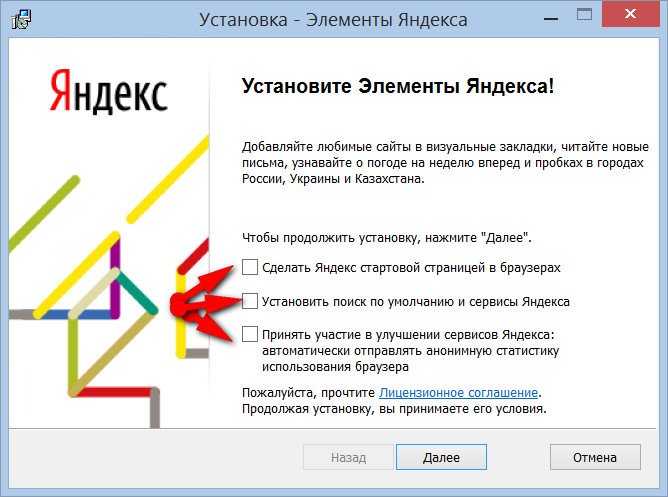668x497 pixels.
Task: Click window title 'Установка - Элементы Яндекса'
Action: point(334,20)
